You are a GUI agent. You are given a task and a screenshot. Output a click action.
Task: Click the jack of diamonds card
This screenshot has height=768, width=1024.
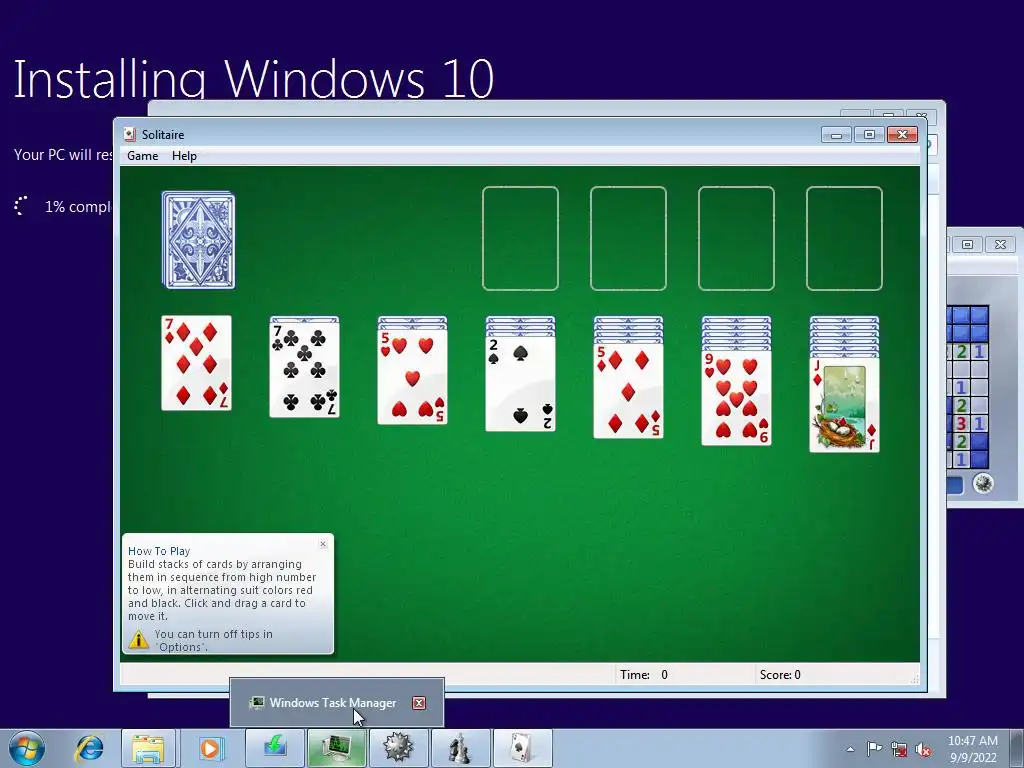pyautogui.click(x=844, y=405)
